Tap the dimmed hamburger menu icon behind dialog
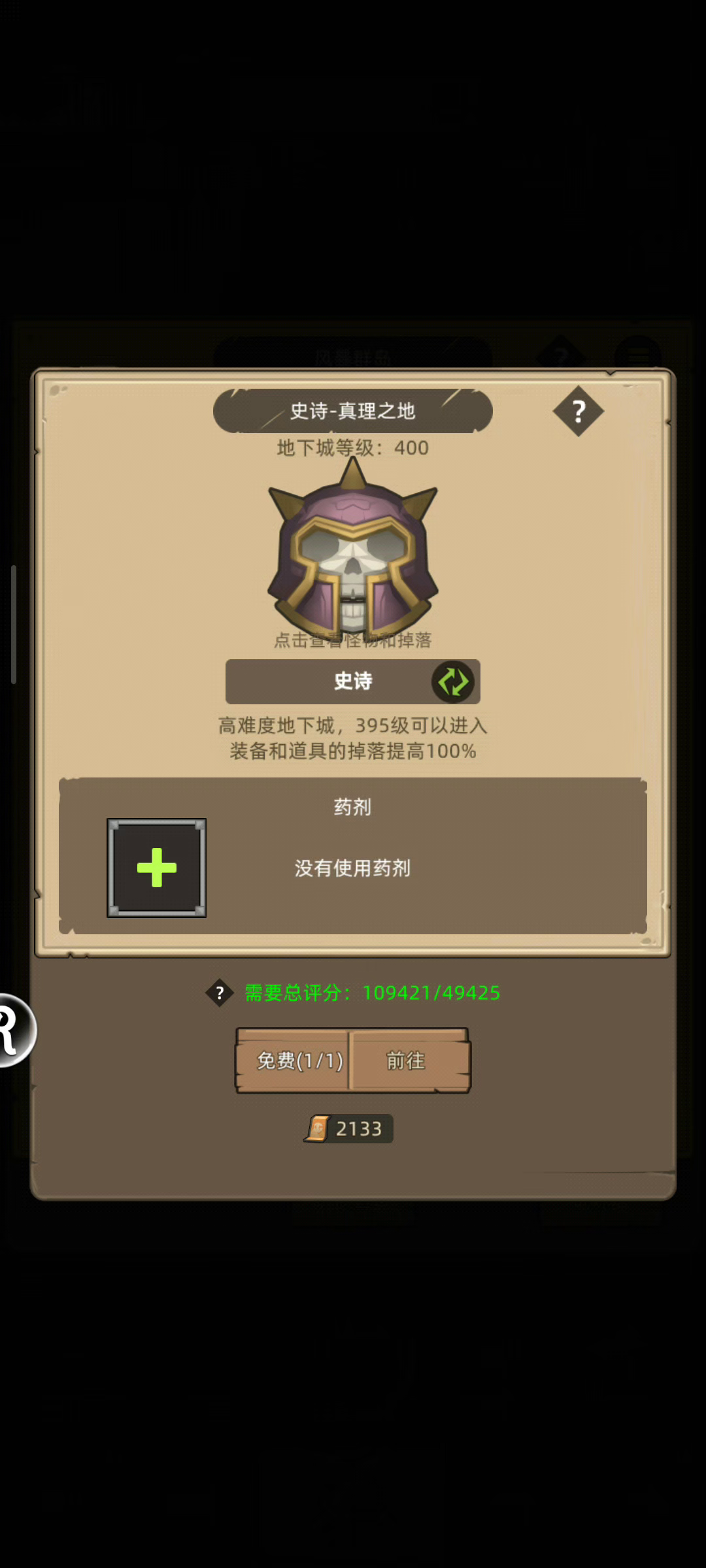The height and width of the screenshot is (1568, 706). (x=638, y=356)
